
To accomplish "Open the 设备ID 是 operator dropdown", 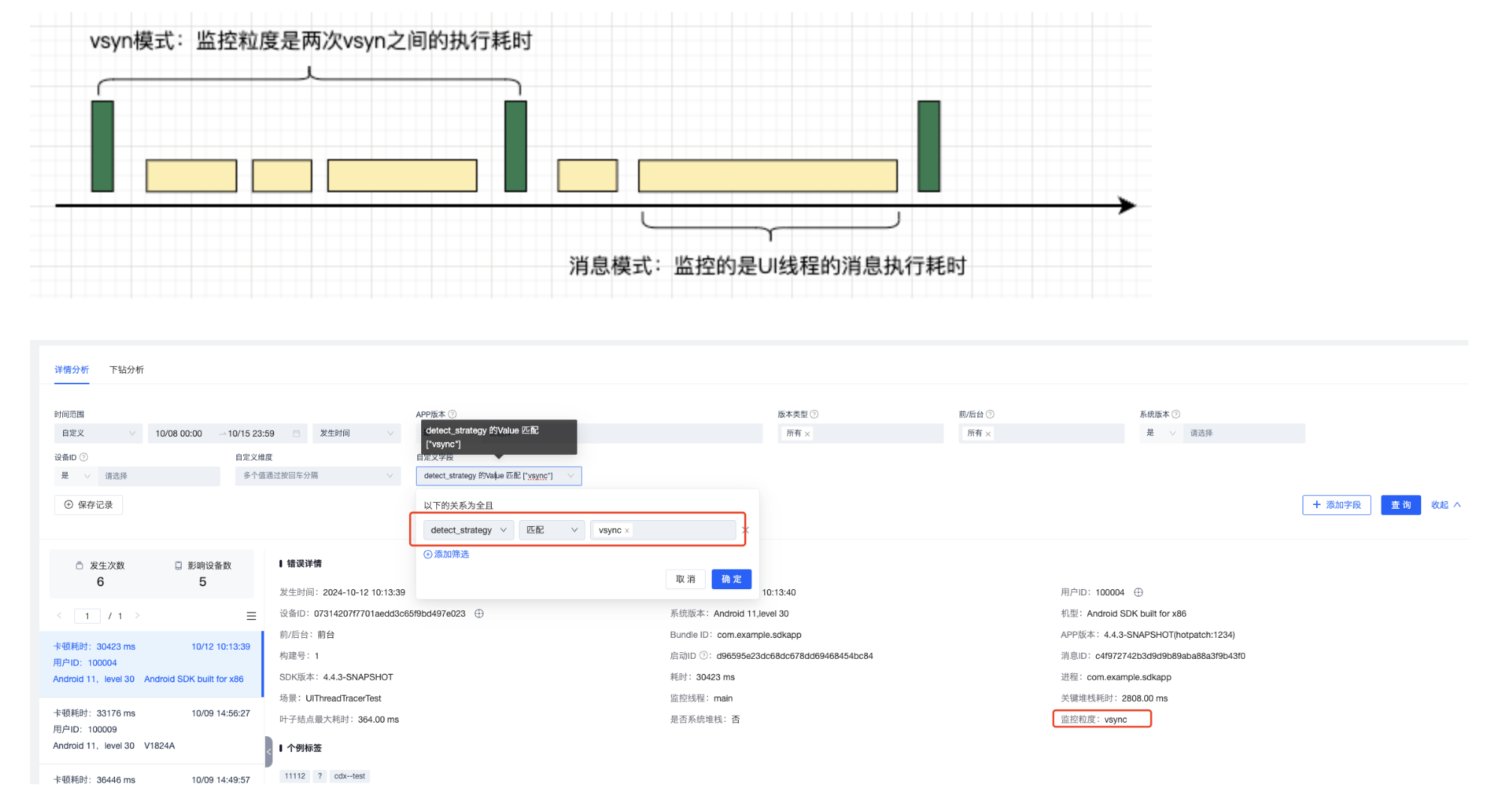I will [x=75, y=476].
